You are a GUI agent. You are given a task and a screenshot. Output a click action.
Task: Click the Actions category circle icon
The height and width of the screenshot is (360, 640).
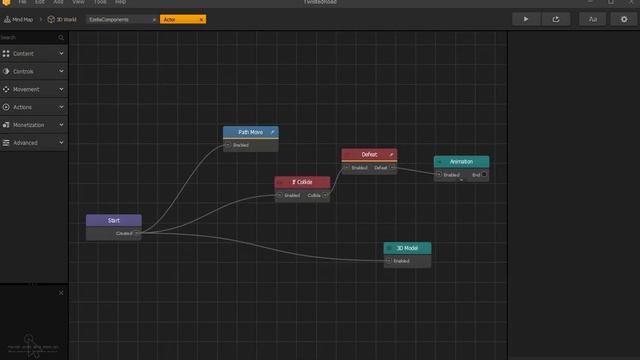click(x=6, y=107)
